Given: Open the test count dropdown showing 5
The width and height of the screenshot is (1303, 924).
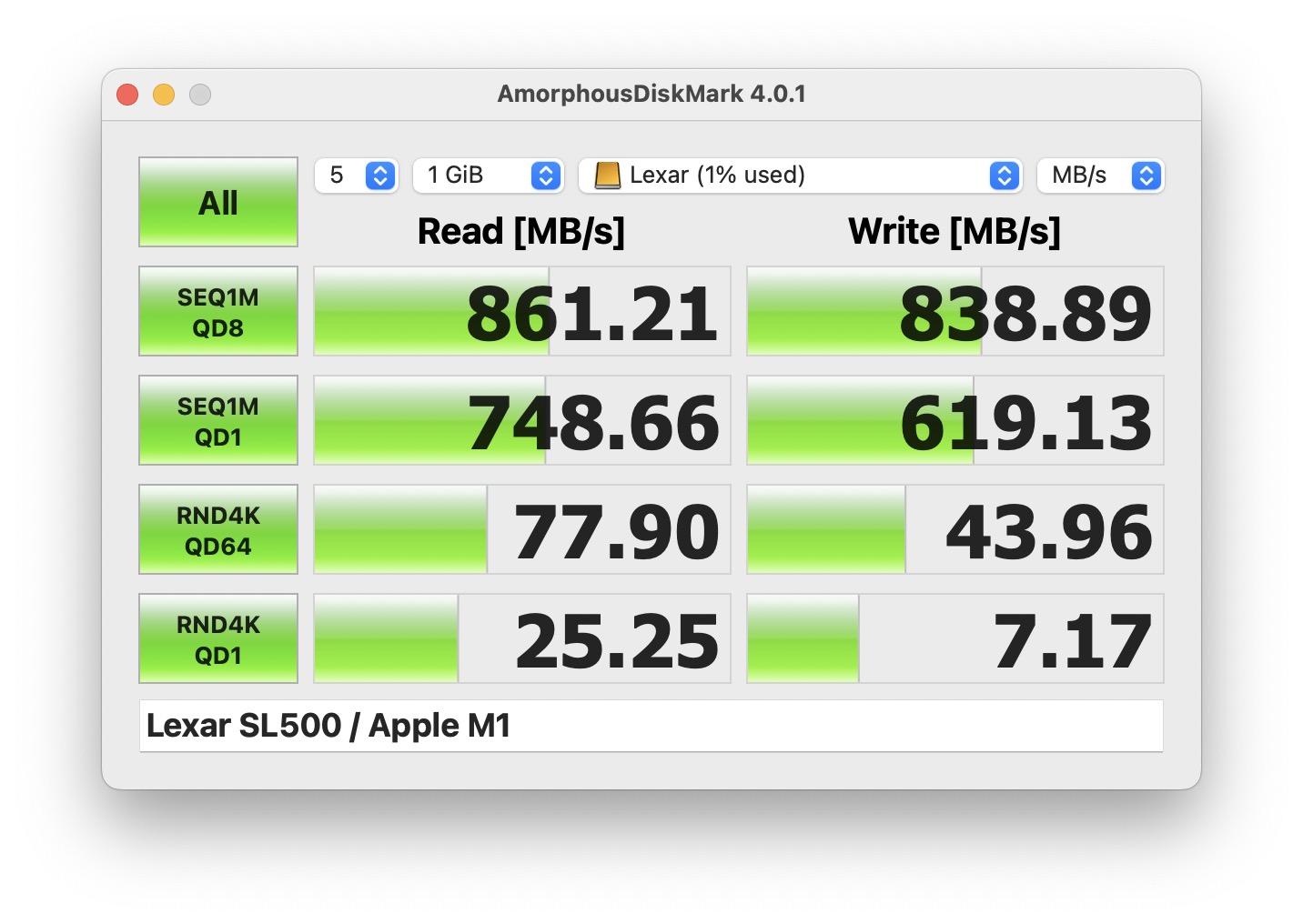Looking at the screenshot, I should tap(356, 176).
